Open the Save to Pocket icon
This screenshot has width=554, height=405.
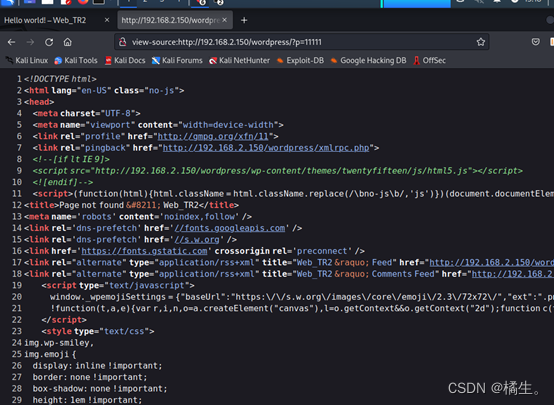[536, 42]
